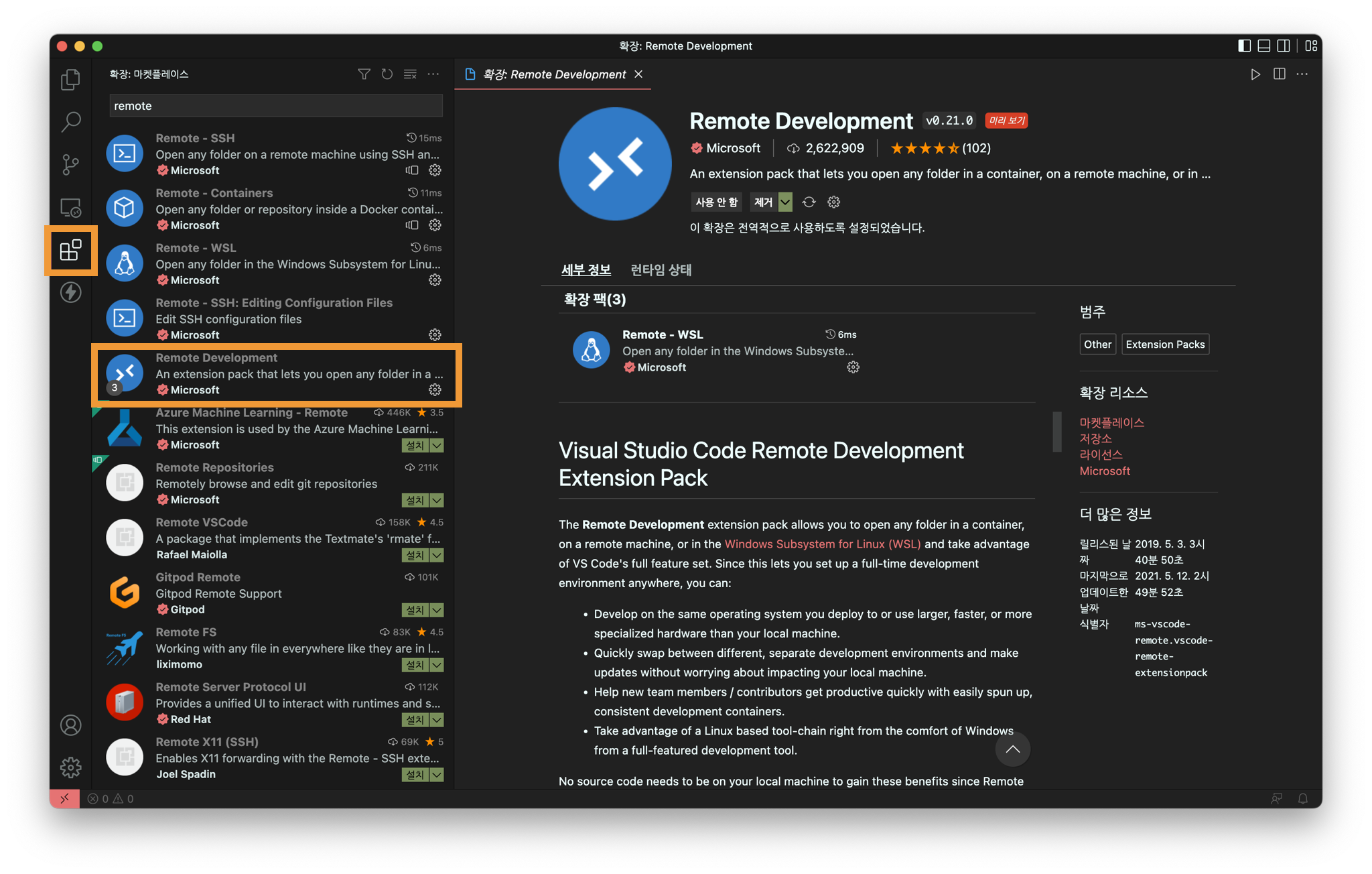Toggle secondary sidebar layout button

coord(1284,46)
